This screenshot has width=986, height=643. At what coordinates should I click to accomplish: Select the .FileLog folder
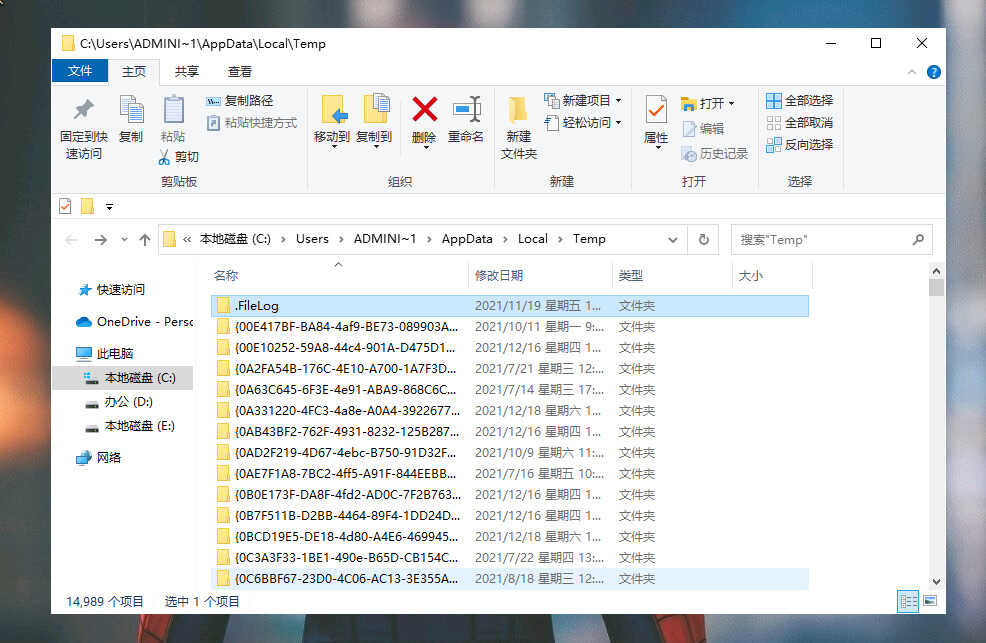click(x=510, y=305)
